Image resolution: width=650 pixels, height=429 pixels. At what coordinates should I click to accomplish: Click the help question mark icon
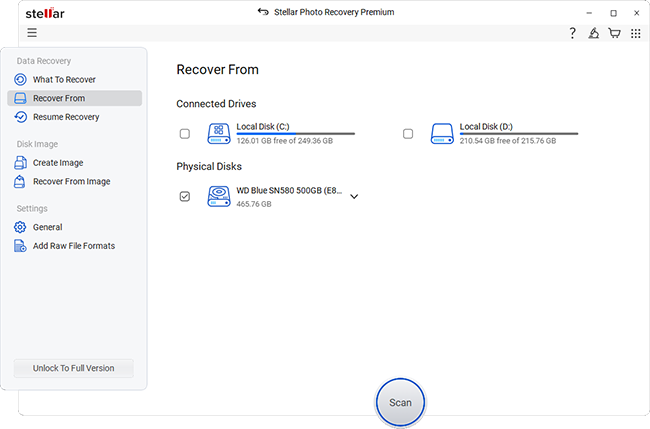[572, 33]
